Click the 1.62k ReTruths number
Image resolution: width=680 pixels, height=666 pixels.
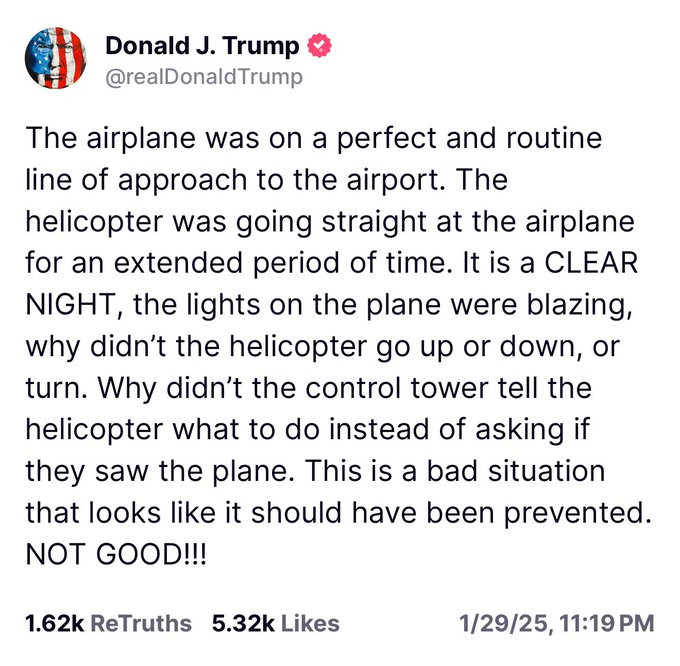click(55, 624)
